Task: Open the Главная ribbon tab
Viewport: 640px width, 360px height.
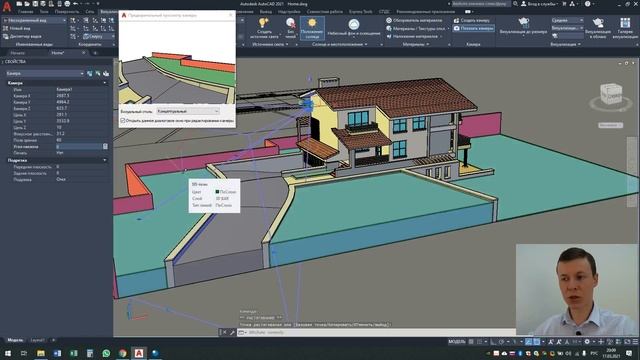Action: (25, 12)
